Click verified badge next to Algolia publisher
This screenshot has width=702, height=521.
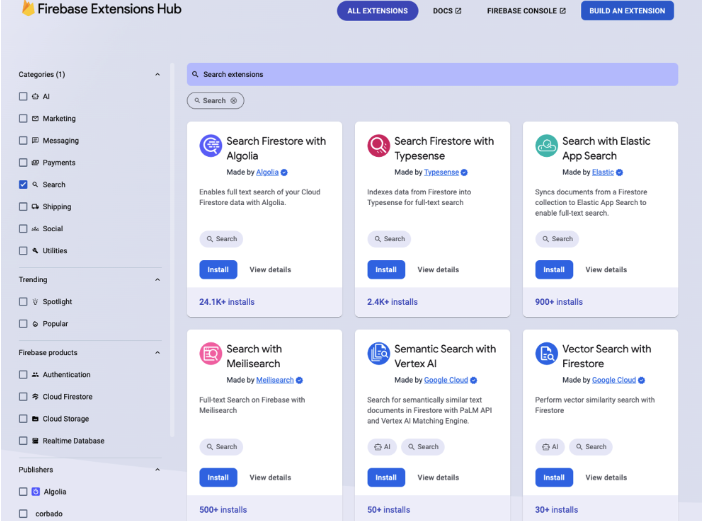tap(284, 172)
